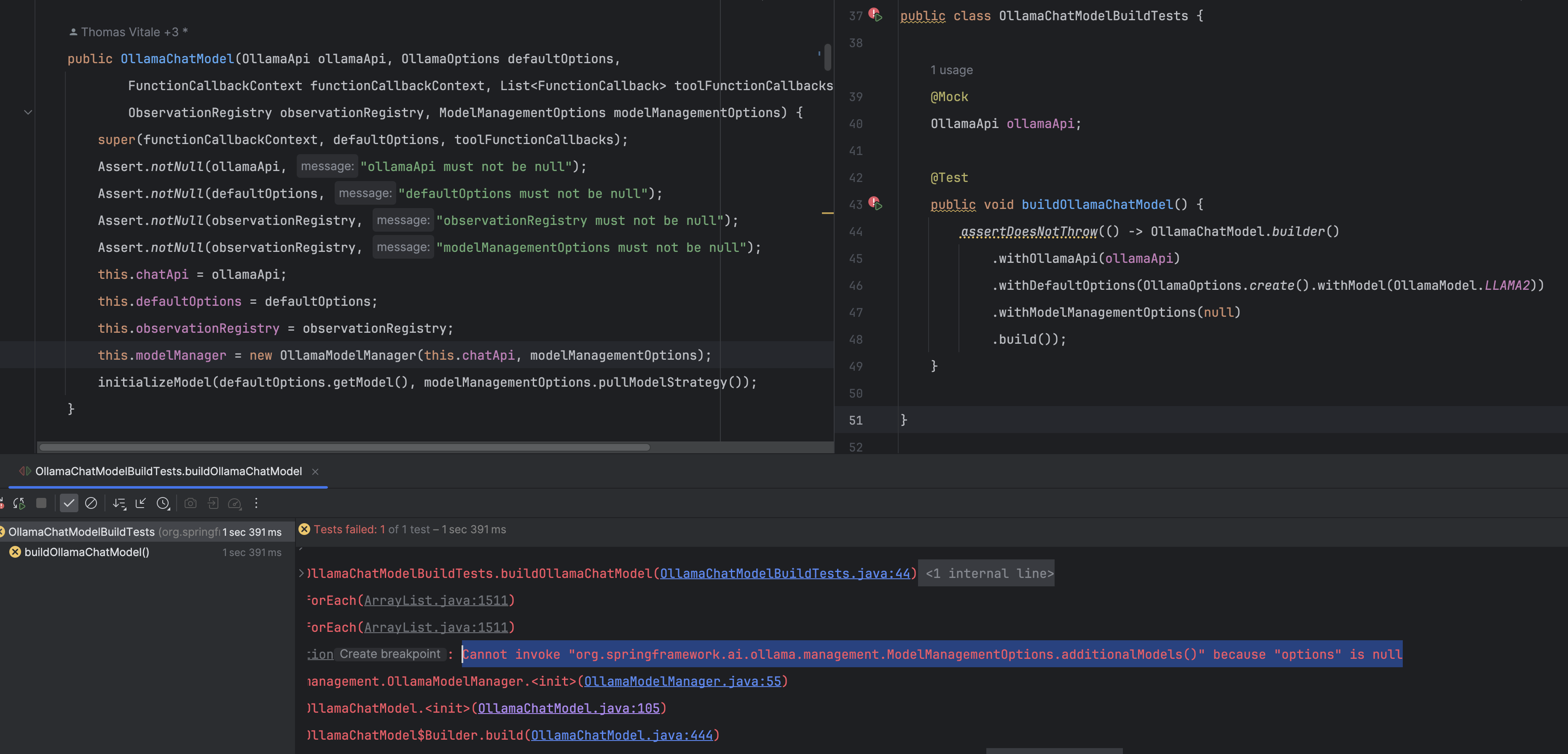The image size is (1568, 754).
Task: Toggle Show Passed checkmark filter
Action: click(x=69, y=503)
